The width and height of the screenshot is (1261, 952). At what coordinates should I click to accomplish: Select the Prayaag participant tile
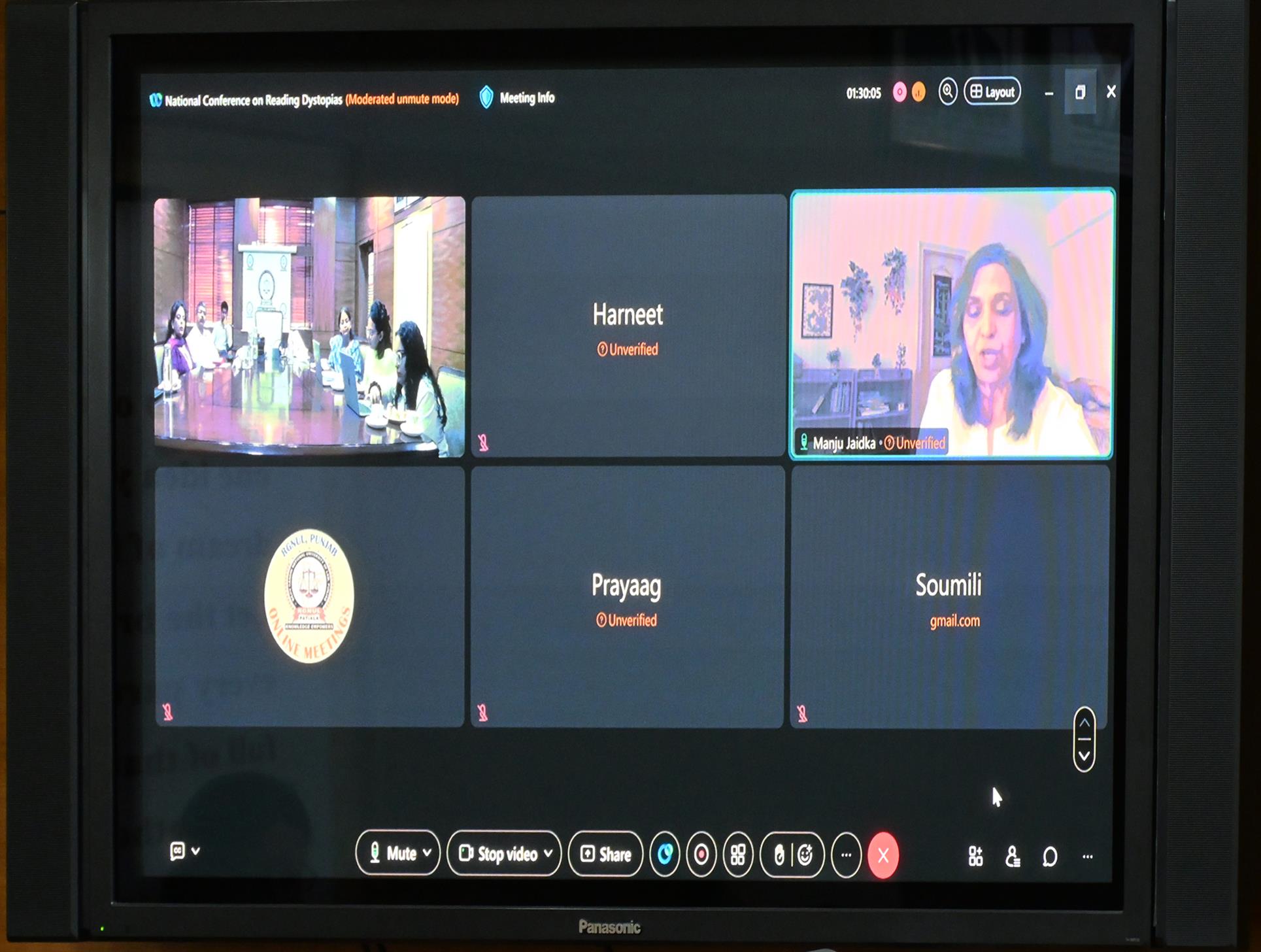click(x=628, y=597)
